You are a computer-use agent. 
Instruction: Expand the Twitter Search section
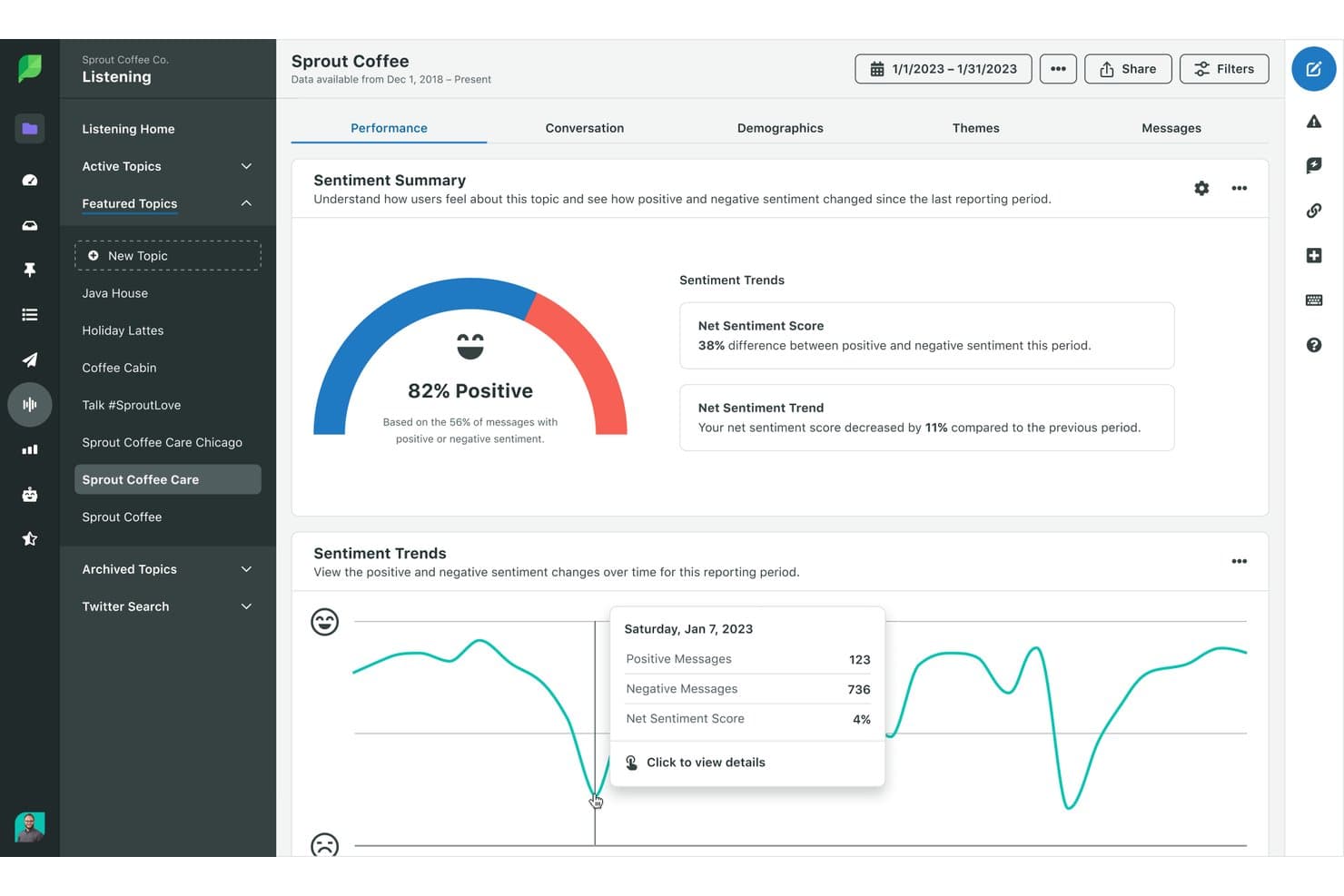coord(167,606)
